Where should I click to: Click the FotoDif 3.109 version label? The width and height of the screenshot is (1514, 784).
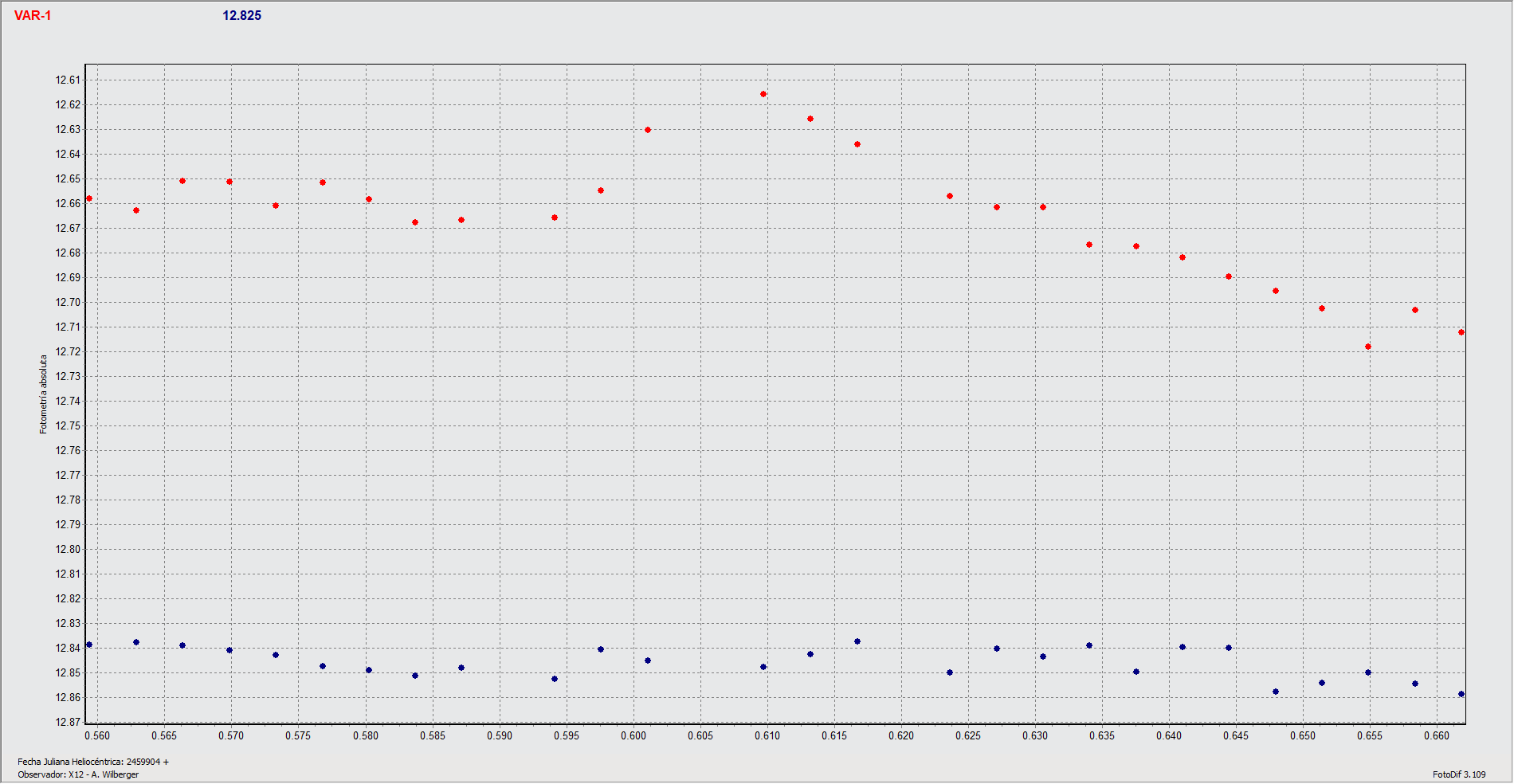(x=1459, y=774)
